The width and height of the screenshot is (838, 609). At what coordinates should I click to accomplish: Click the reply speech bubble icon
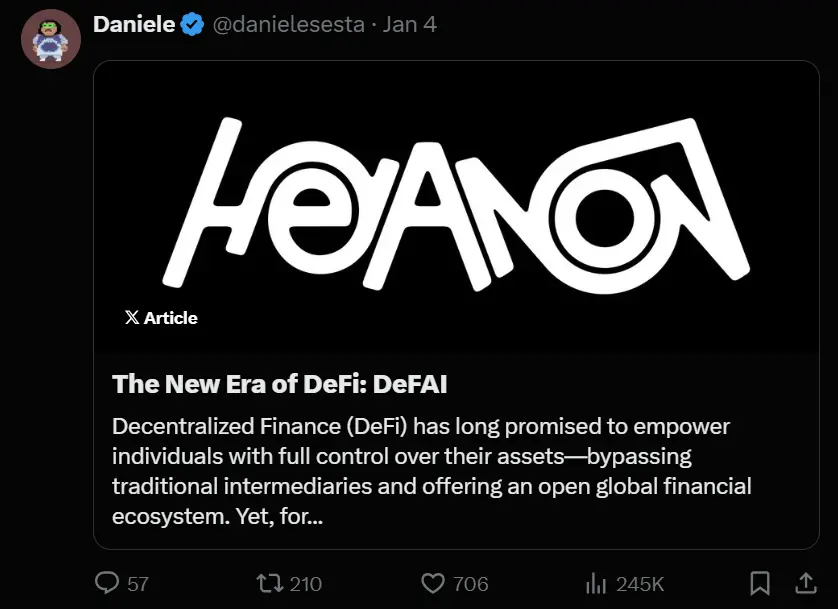107,583
